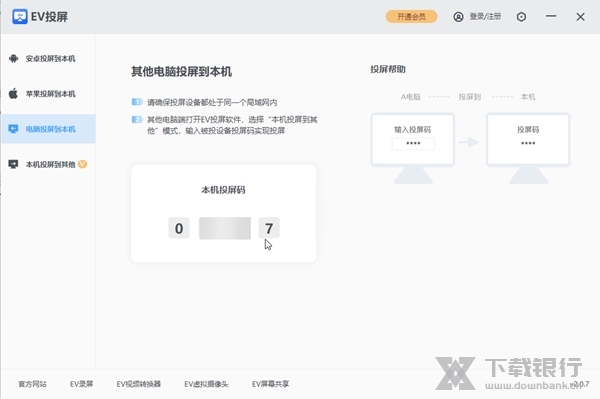Click the 投屏到 label in help diagram
The width and height of the screenshot is (600, 399).
coord(470,97)
